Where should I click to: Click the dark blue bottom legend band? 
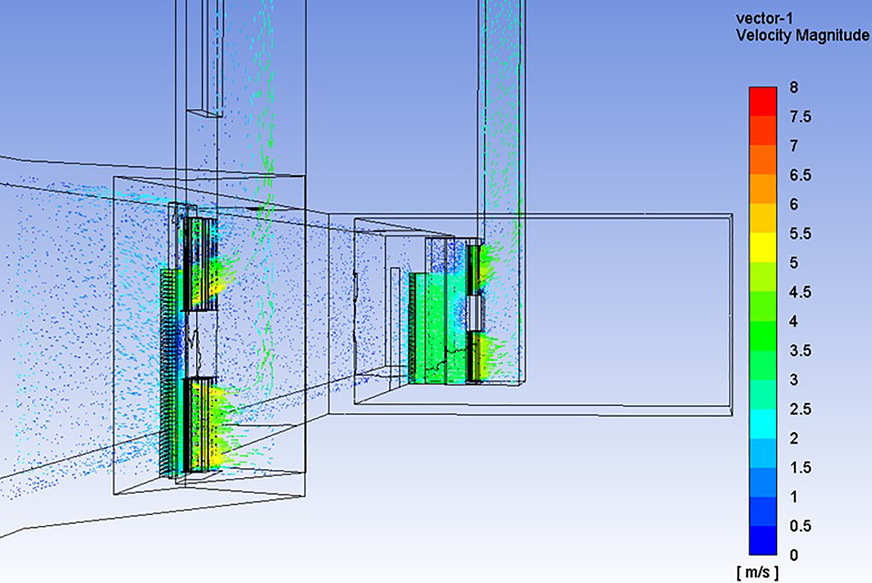click(x=763, y=540)
